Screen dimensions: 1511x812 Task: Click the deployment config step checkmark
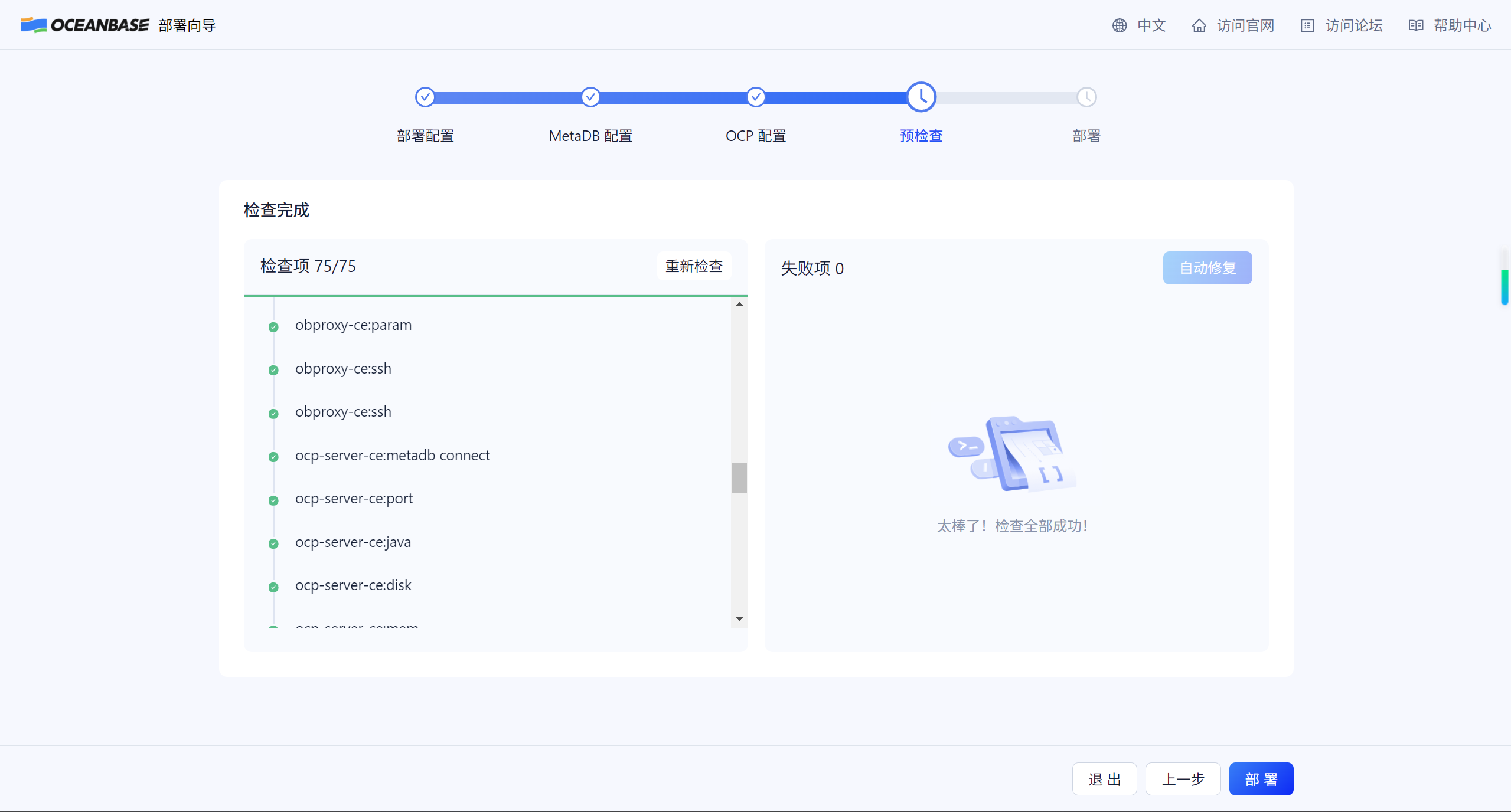point(425,97)
